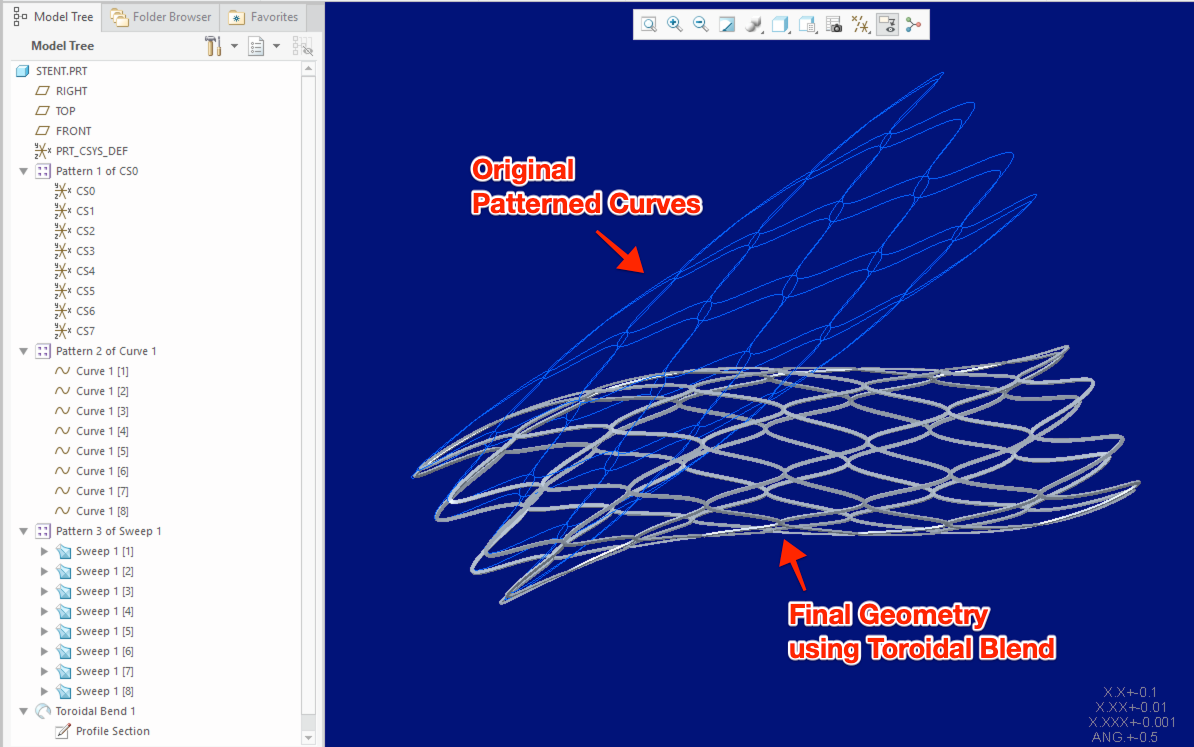Select the Zoom In tool

[x=674, y=24]
